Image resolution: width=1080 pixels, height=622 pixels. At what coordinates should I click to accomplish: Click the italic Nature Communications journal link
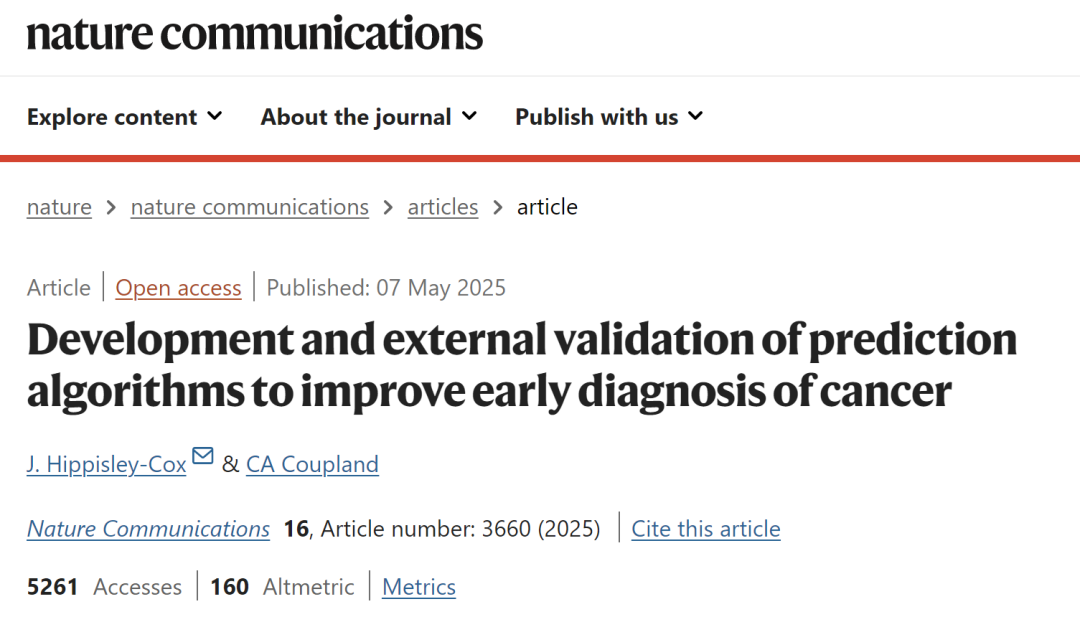pos(148,529)
